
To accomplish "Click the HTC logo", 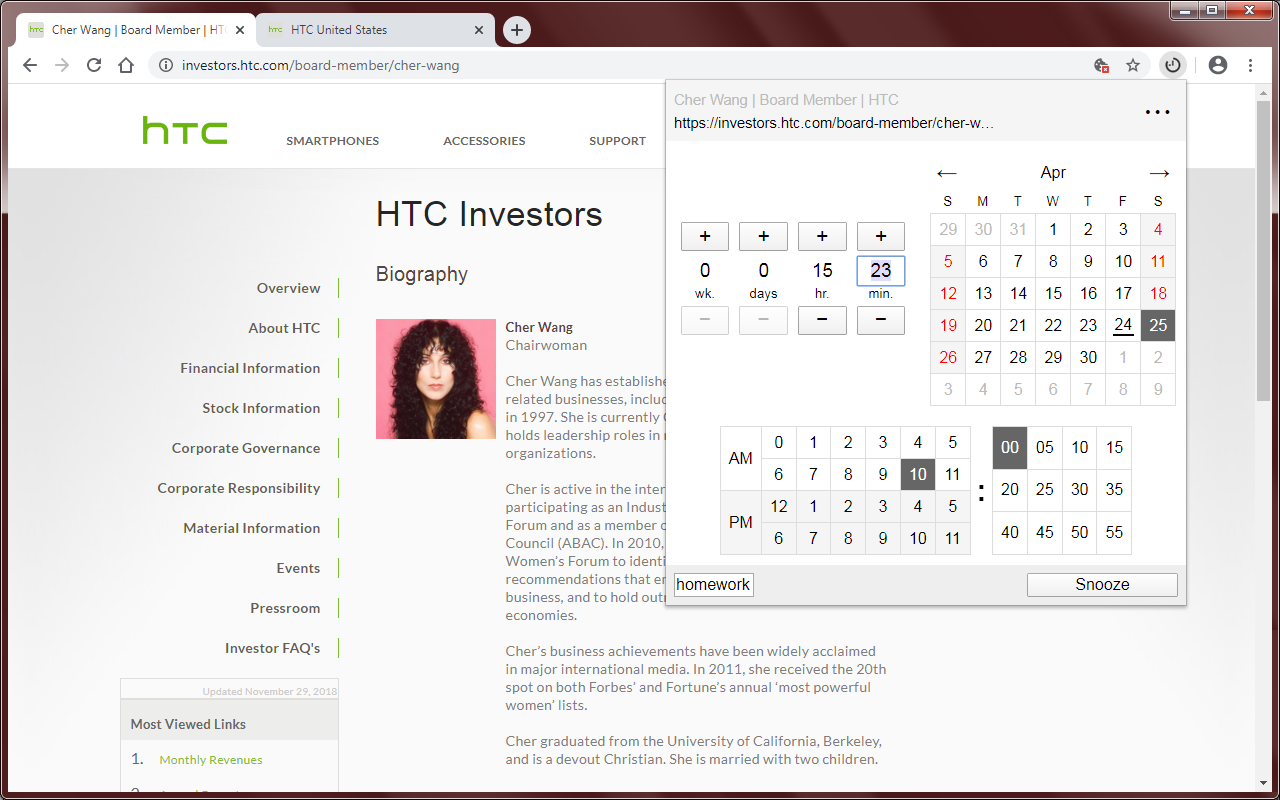I will 185,131.
